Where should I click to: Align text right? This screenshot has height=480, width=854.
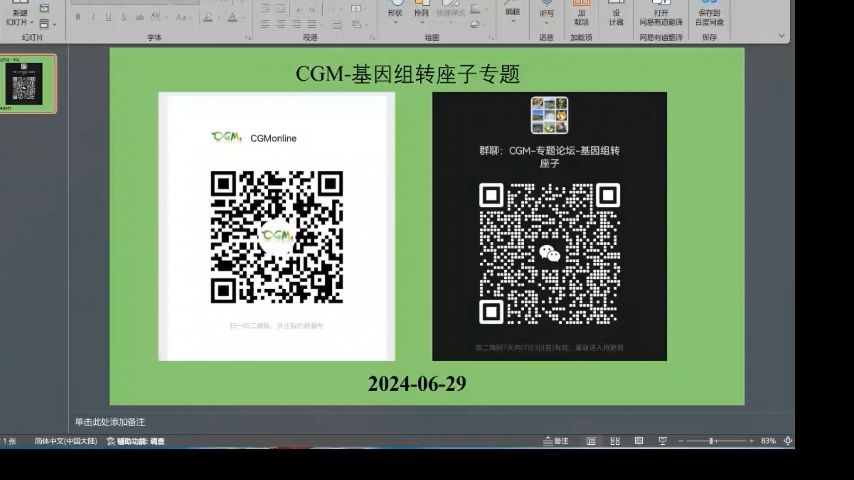tap(296, 24)
